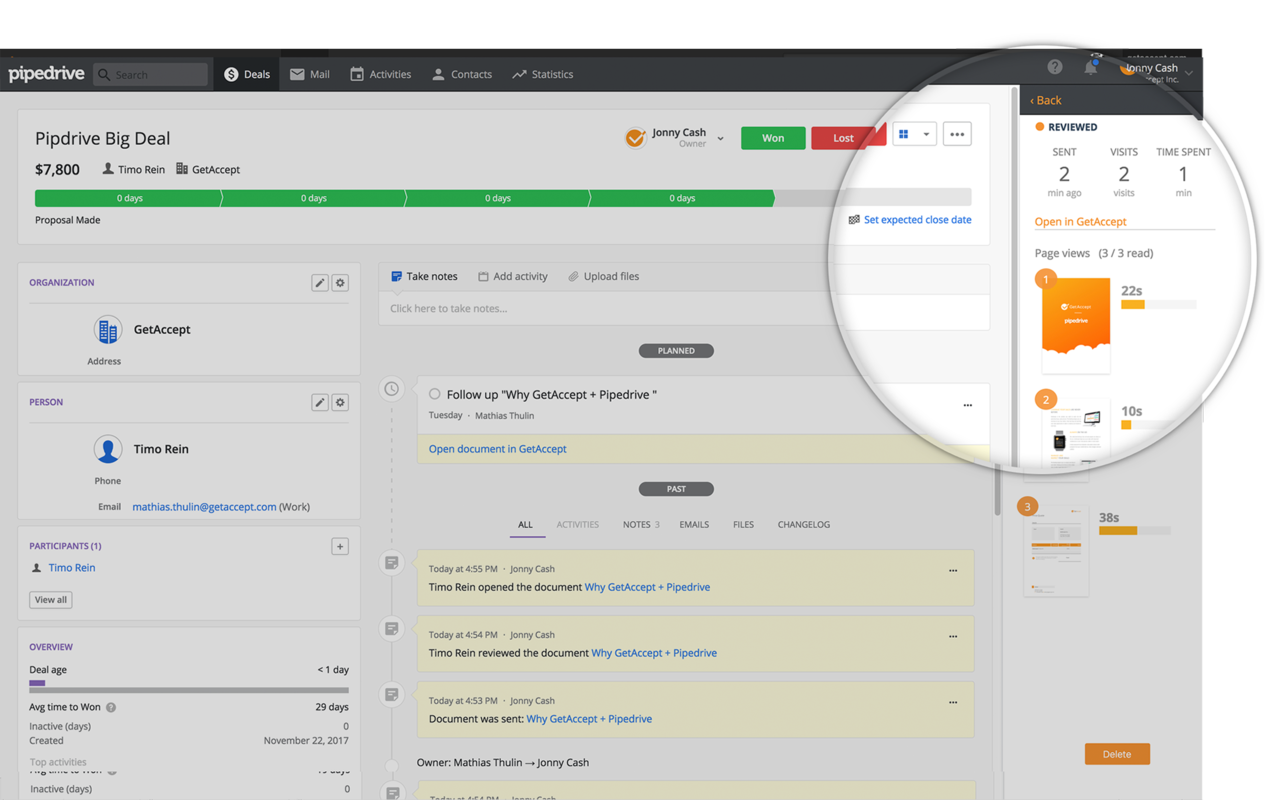Click Open document in GetAccept link
This screenshot has height=800, width=1280.
(x=497, y=449)
